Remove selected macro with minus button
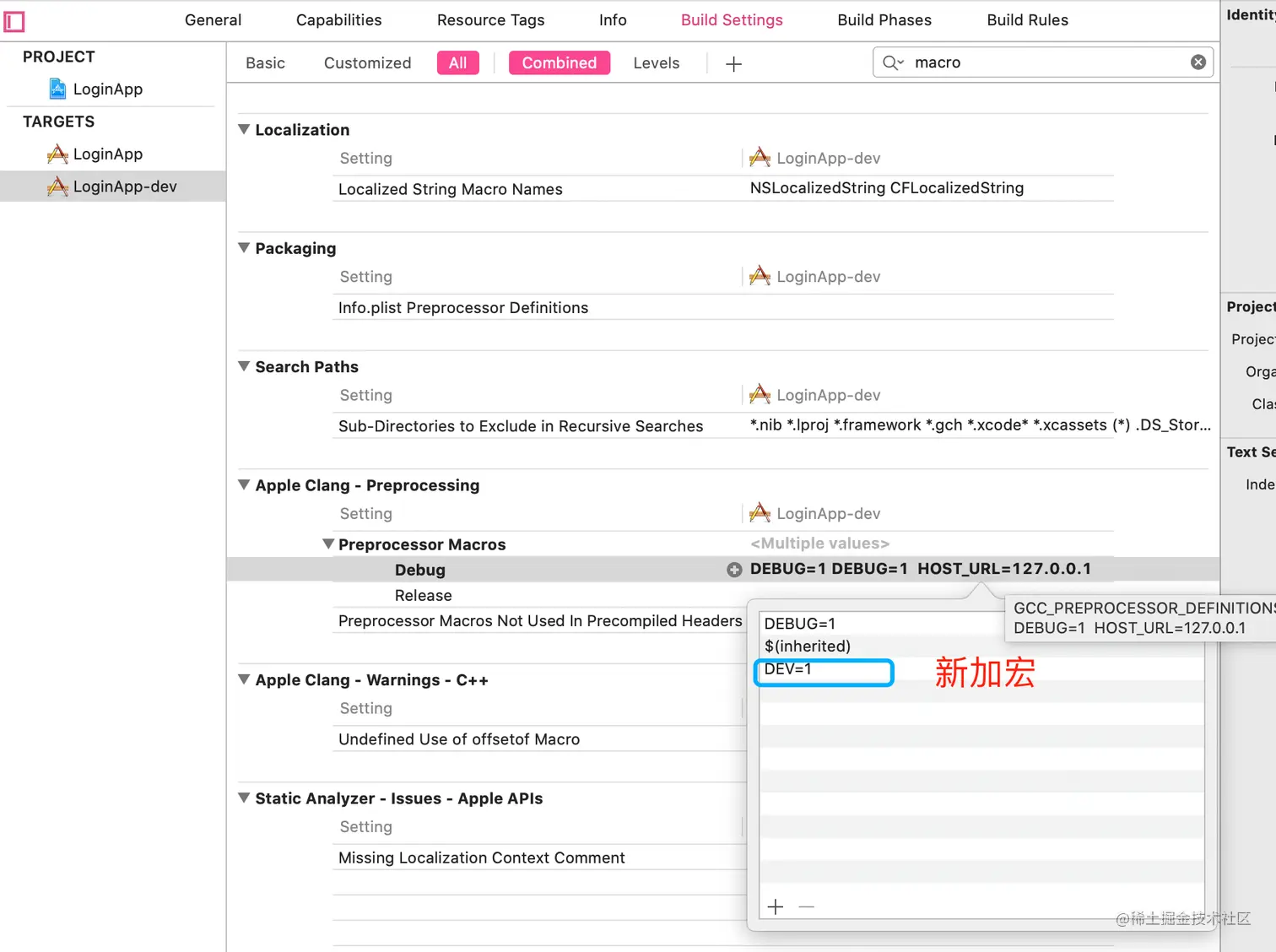Screen dimensions: 1276x952 click(807, 906)
